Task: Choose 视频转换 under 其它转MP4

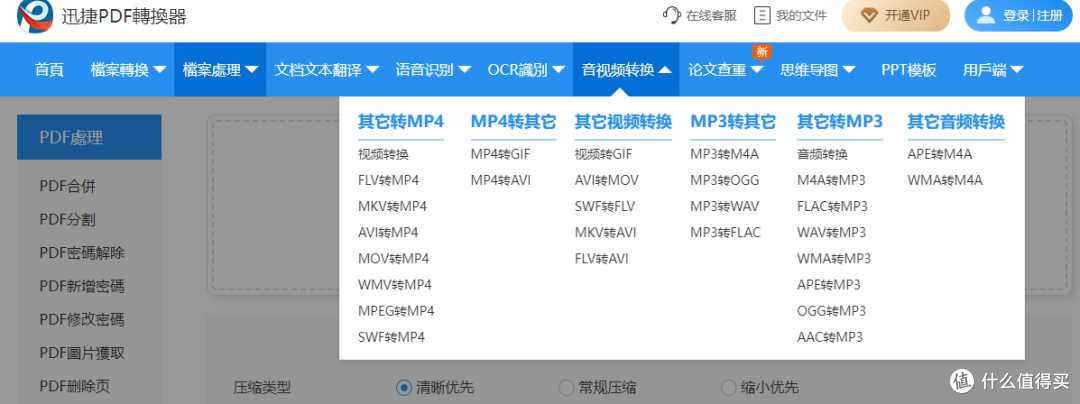Action: click(x=383, y=154)
